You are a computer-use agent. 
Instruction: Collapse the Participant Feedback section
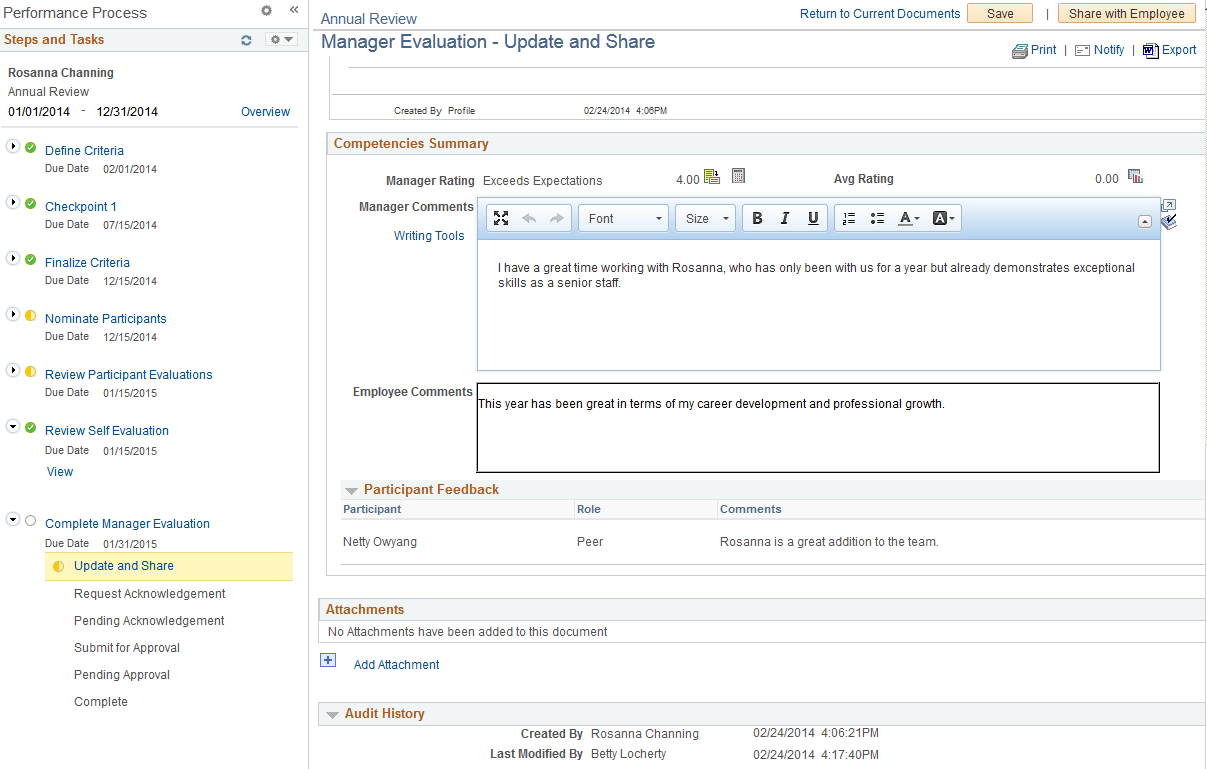351,490
